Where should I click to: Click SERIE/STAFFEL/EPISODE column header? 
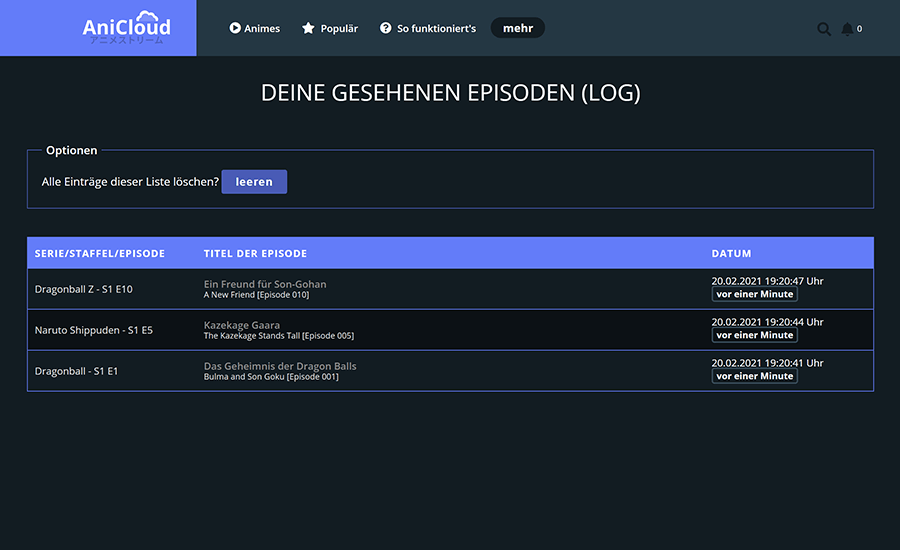100,253
